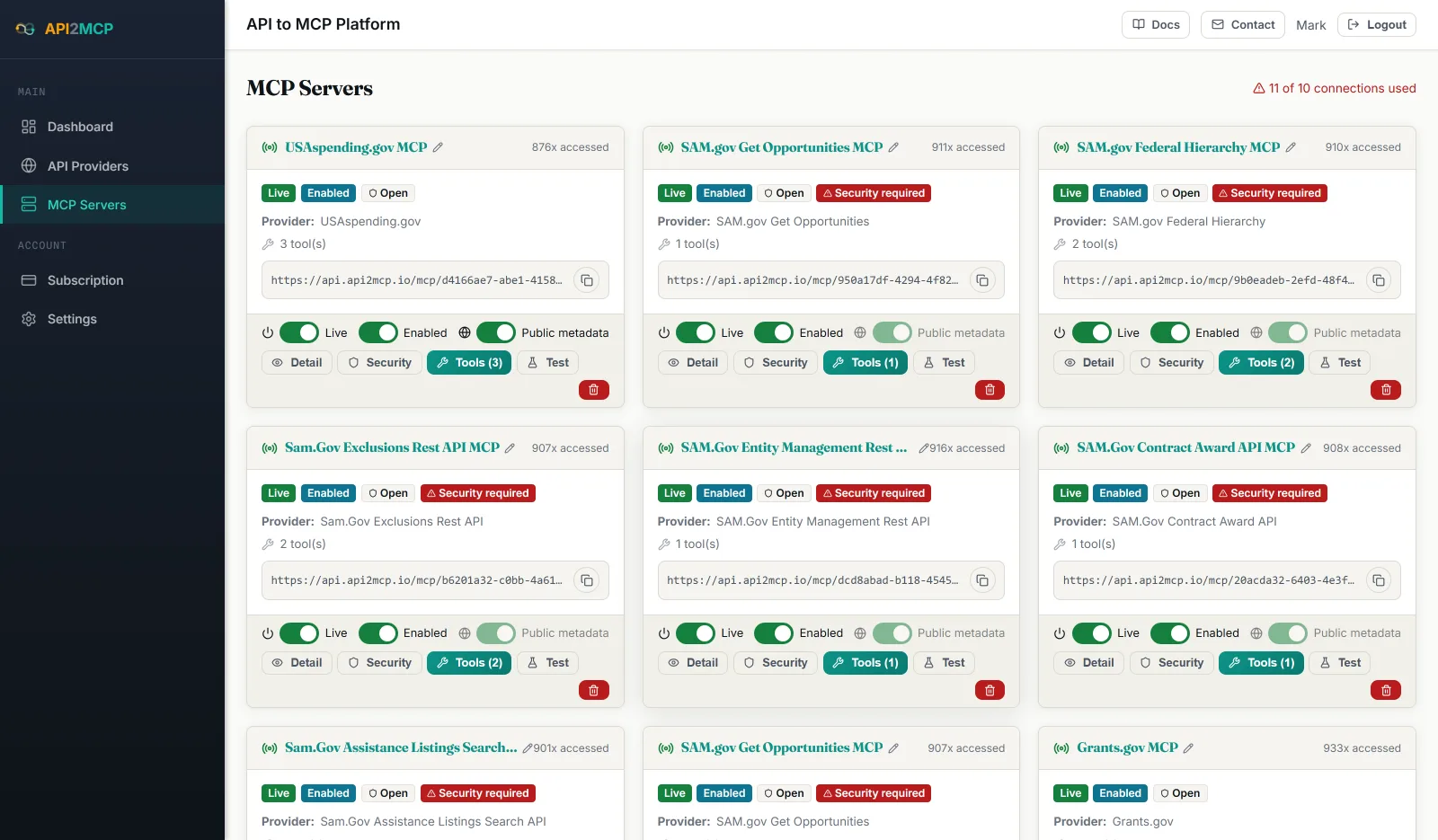
Task: Copy the SAM.Gov Entity Management MCP URL
Action: click(982, 580)
